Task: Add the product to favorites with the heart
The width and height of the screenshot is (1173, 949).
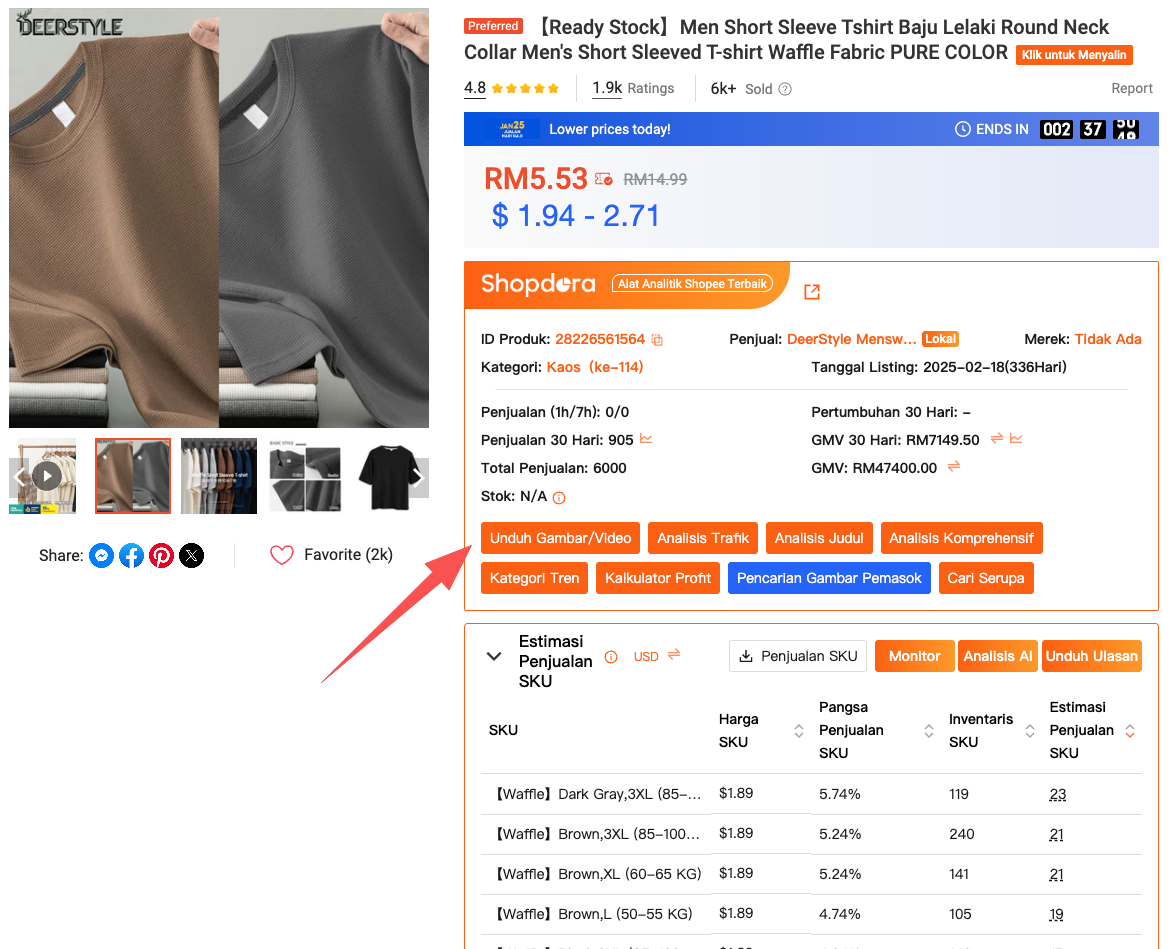Action: coord(282,555)
